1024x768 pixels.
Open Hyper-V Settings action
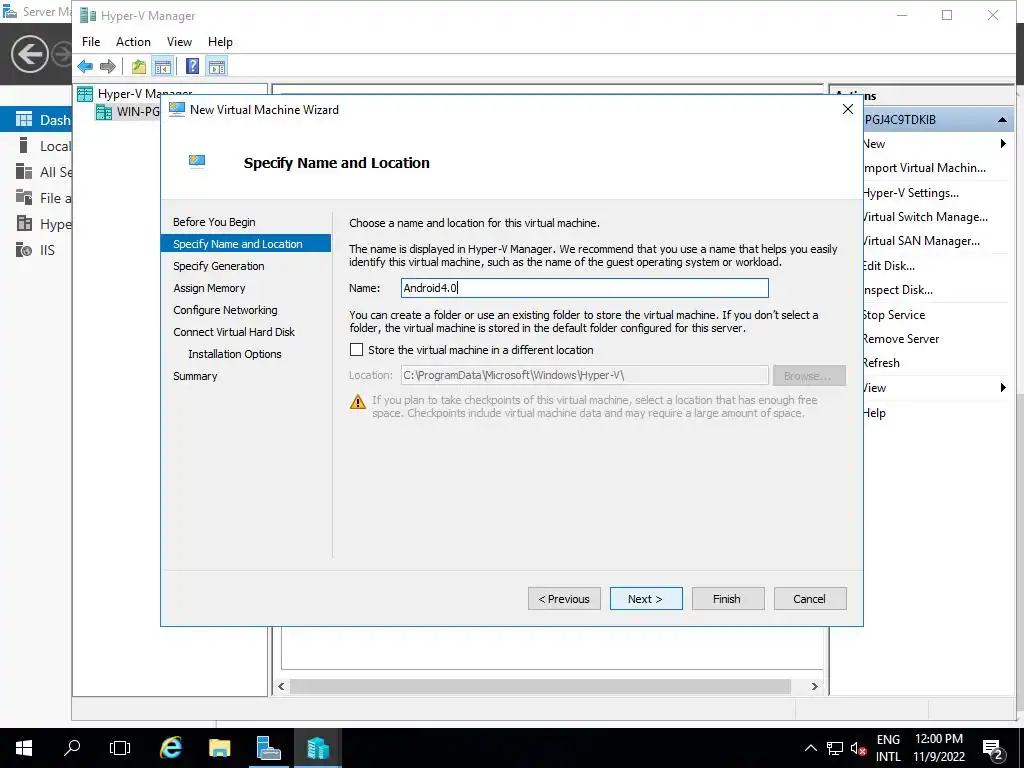910,193
